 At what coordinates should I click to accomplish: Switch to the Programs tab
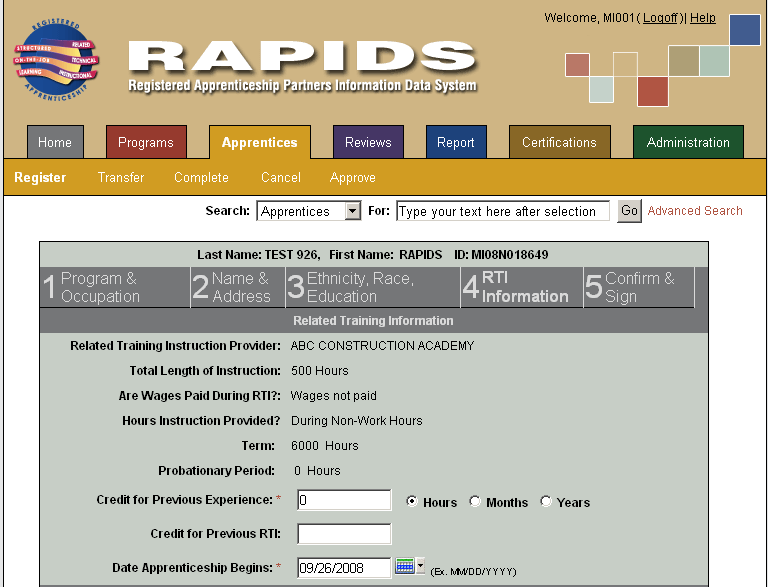[x=146, y=142]
